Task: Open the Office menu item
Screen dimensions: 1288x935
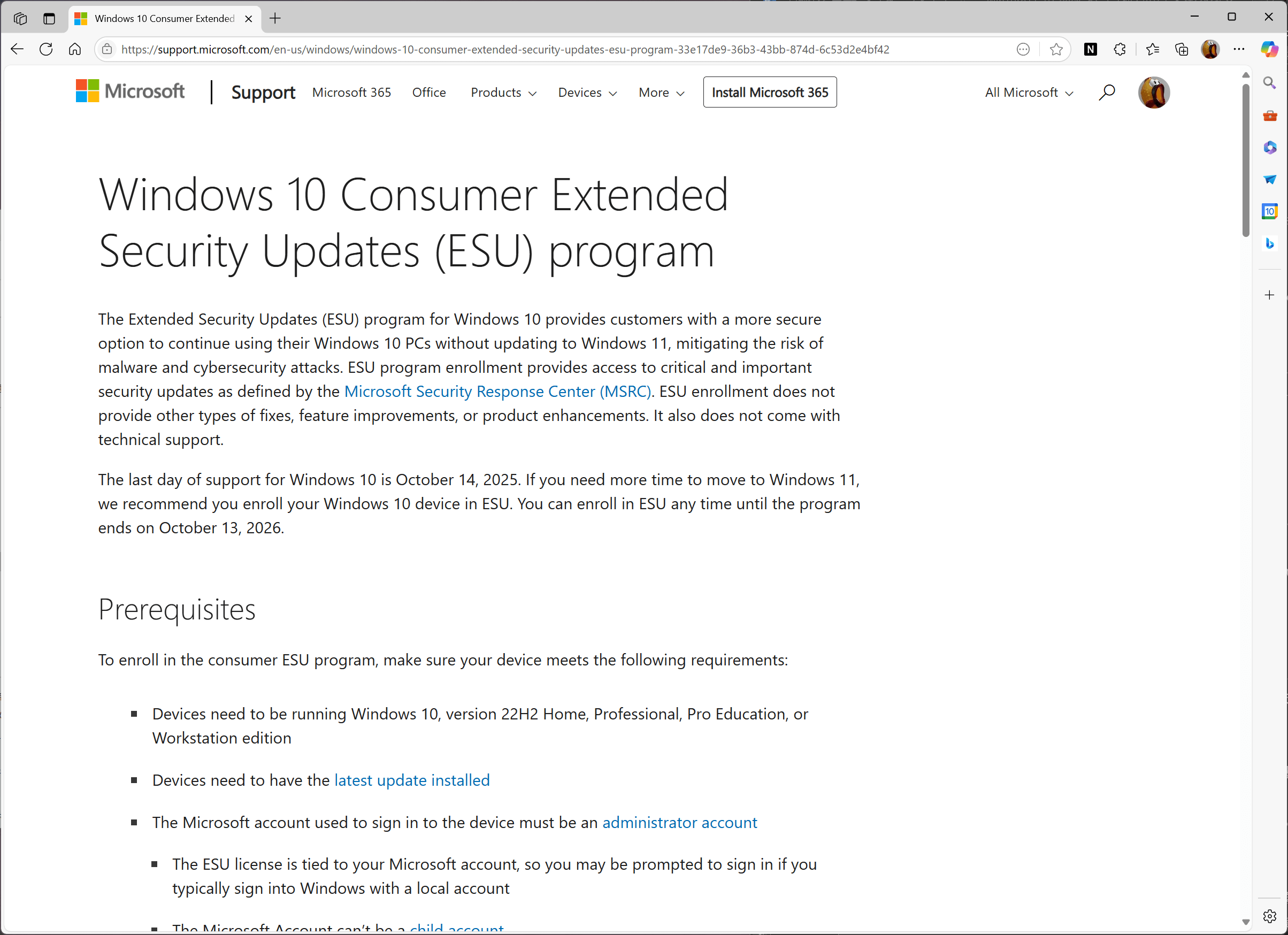Action: tap(429, 93)
